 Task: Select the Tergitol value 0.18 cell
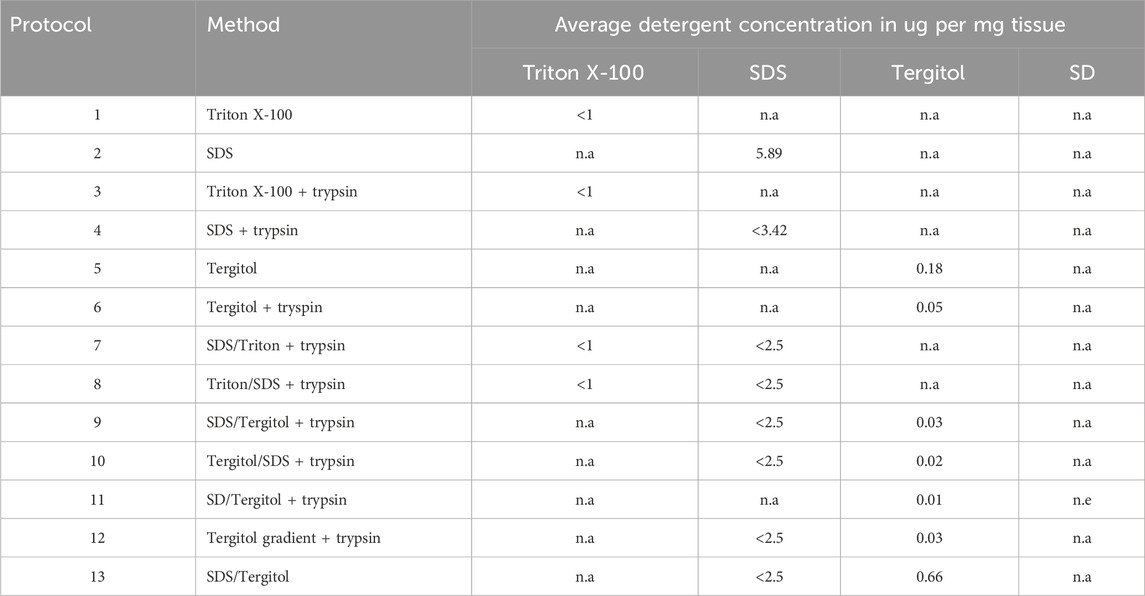pyautogui.click(x=929, y=269)
